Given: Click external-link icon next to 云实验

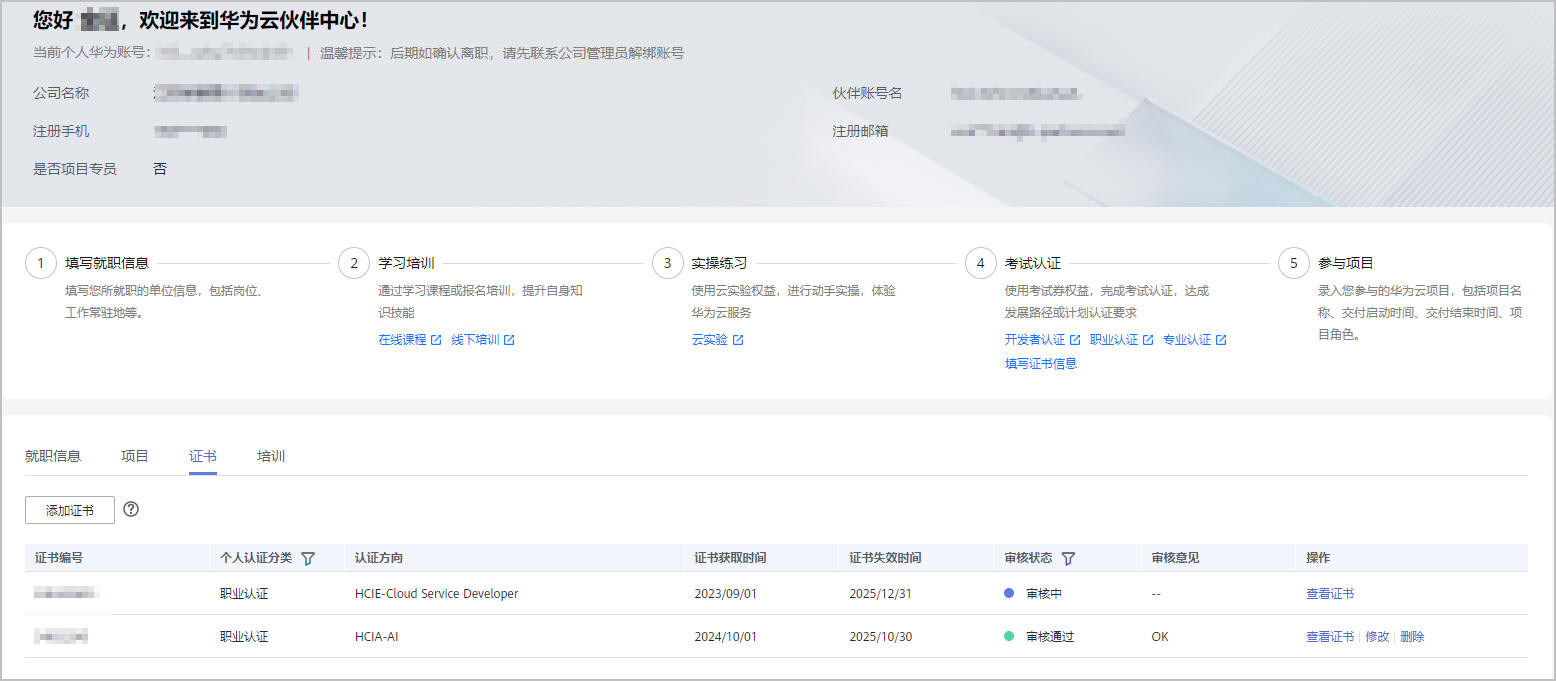Looking at the screenshot, I should [738, 340].
